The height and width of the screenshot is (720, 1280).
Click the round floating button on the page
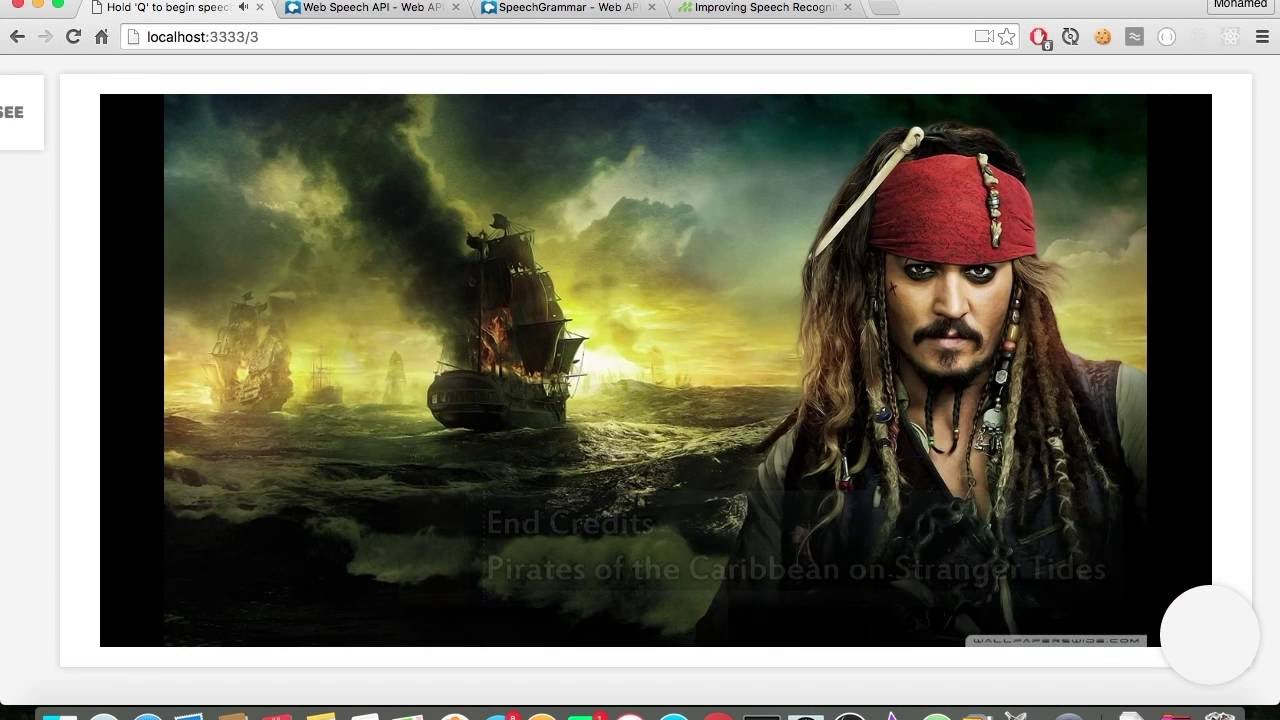(x=1209, y=635)
